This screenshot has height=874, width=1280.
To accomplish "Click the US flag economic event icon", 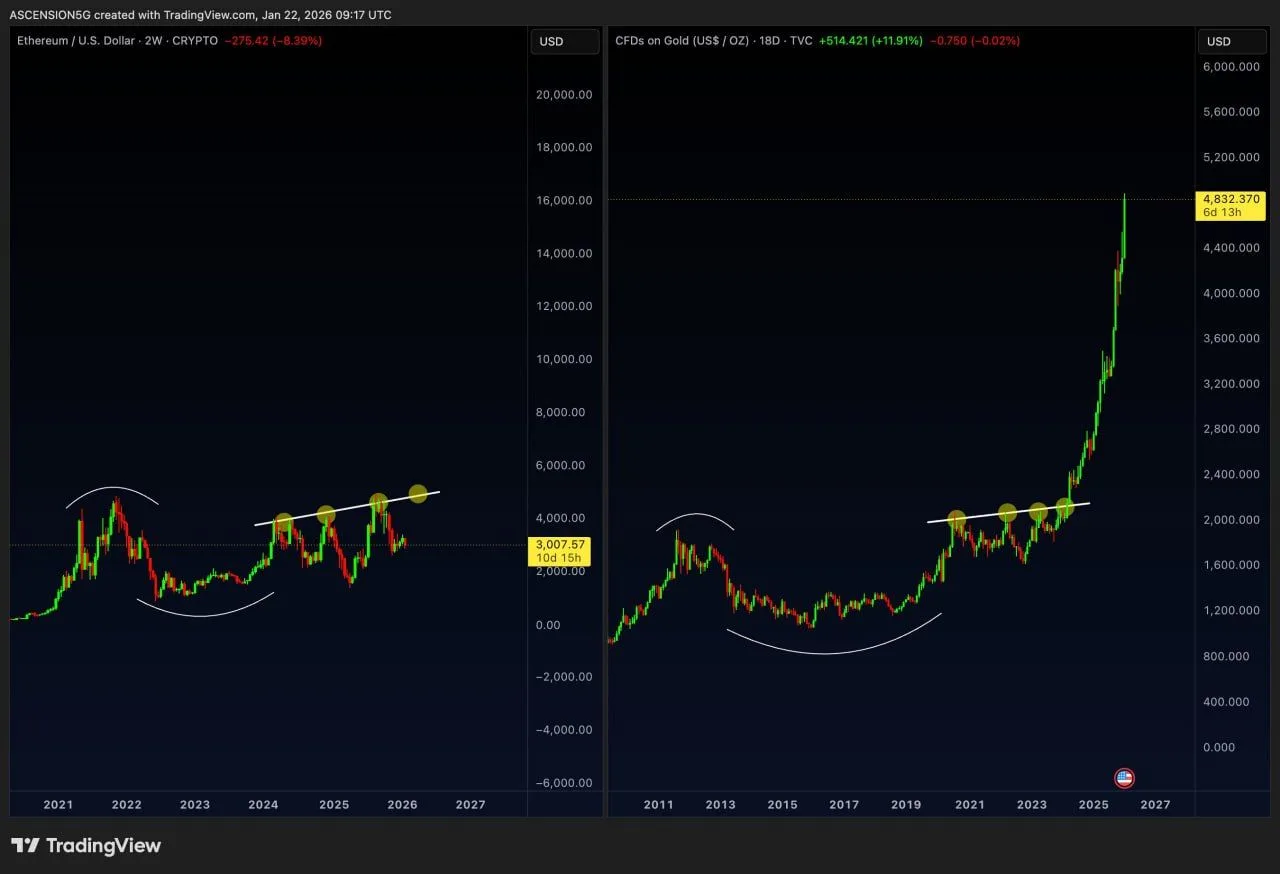I will (1124, 778).
